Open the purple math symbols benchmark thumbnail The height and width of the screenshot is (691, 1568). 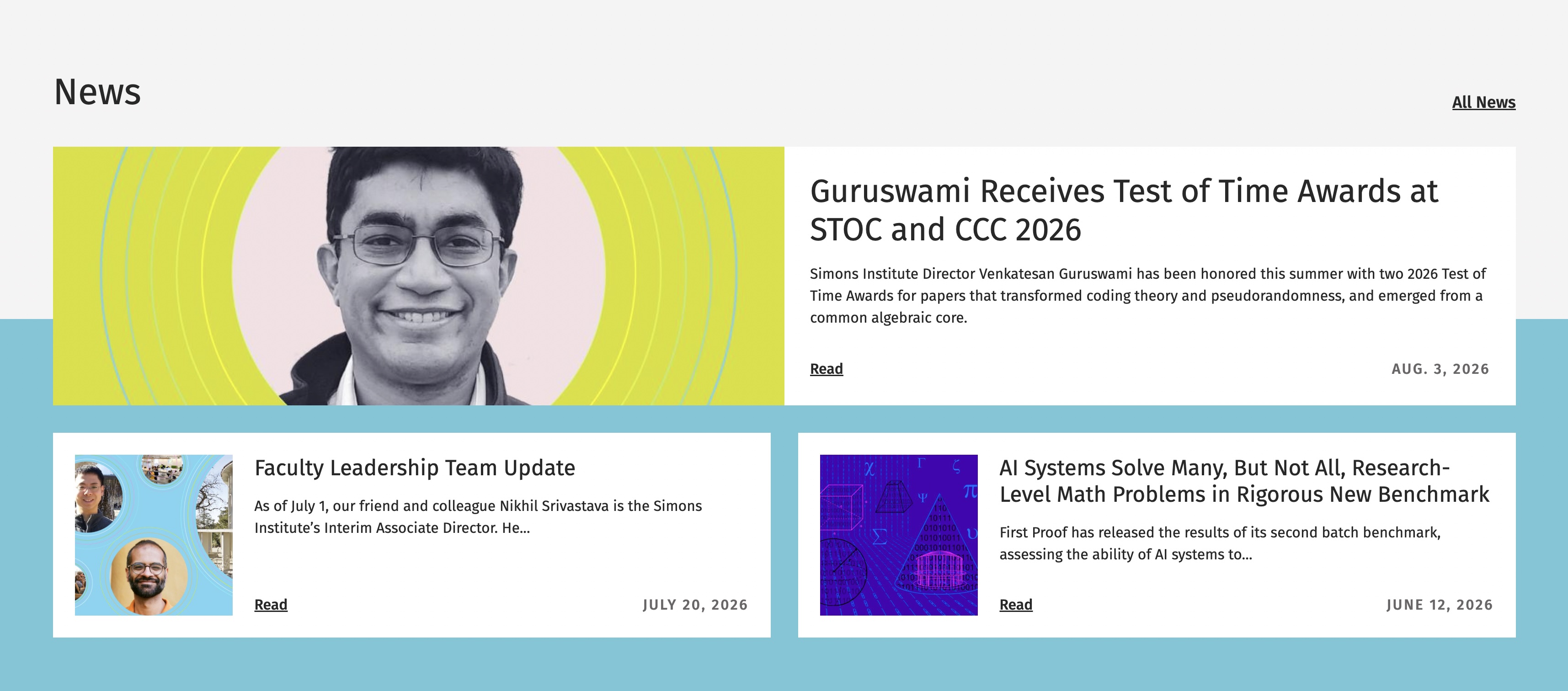click(x=898, y=535)
